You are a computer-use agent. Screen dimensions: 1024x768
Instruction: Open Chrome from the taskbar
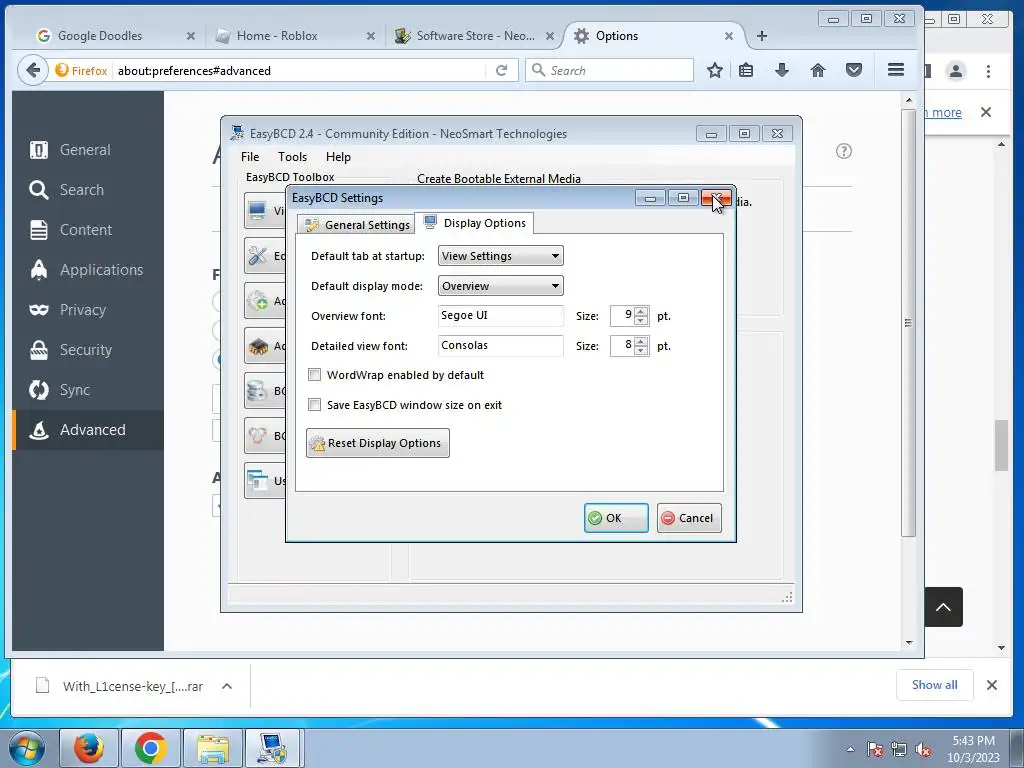150,748
